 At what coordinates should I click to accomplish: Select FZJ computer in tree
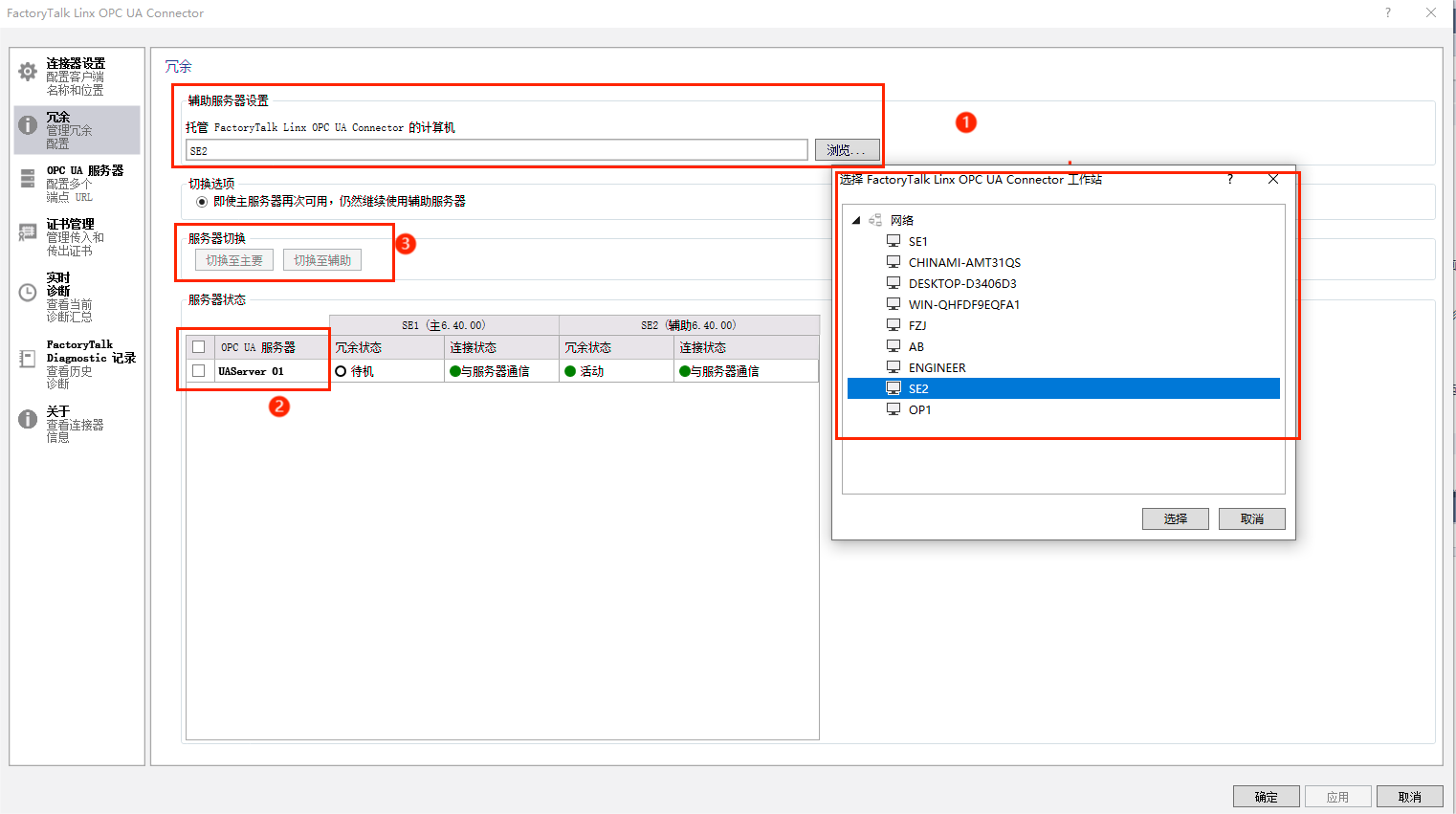pos(916,325)
